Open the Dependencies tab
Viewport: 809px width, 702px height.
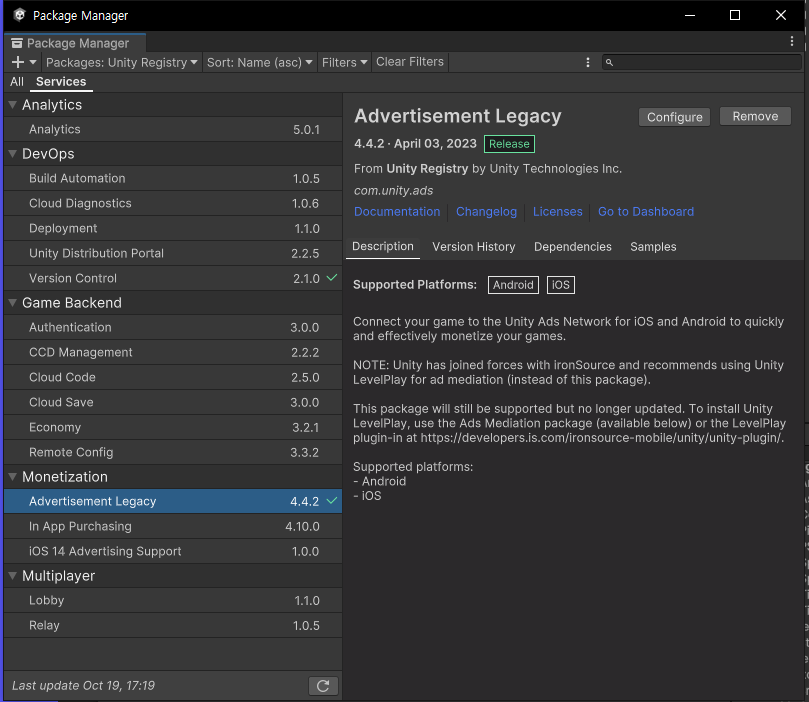(573, 247)
